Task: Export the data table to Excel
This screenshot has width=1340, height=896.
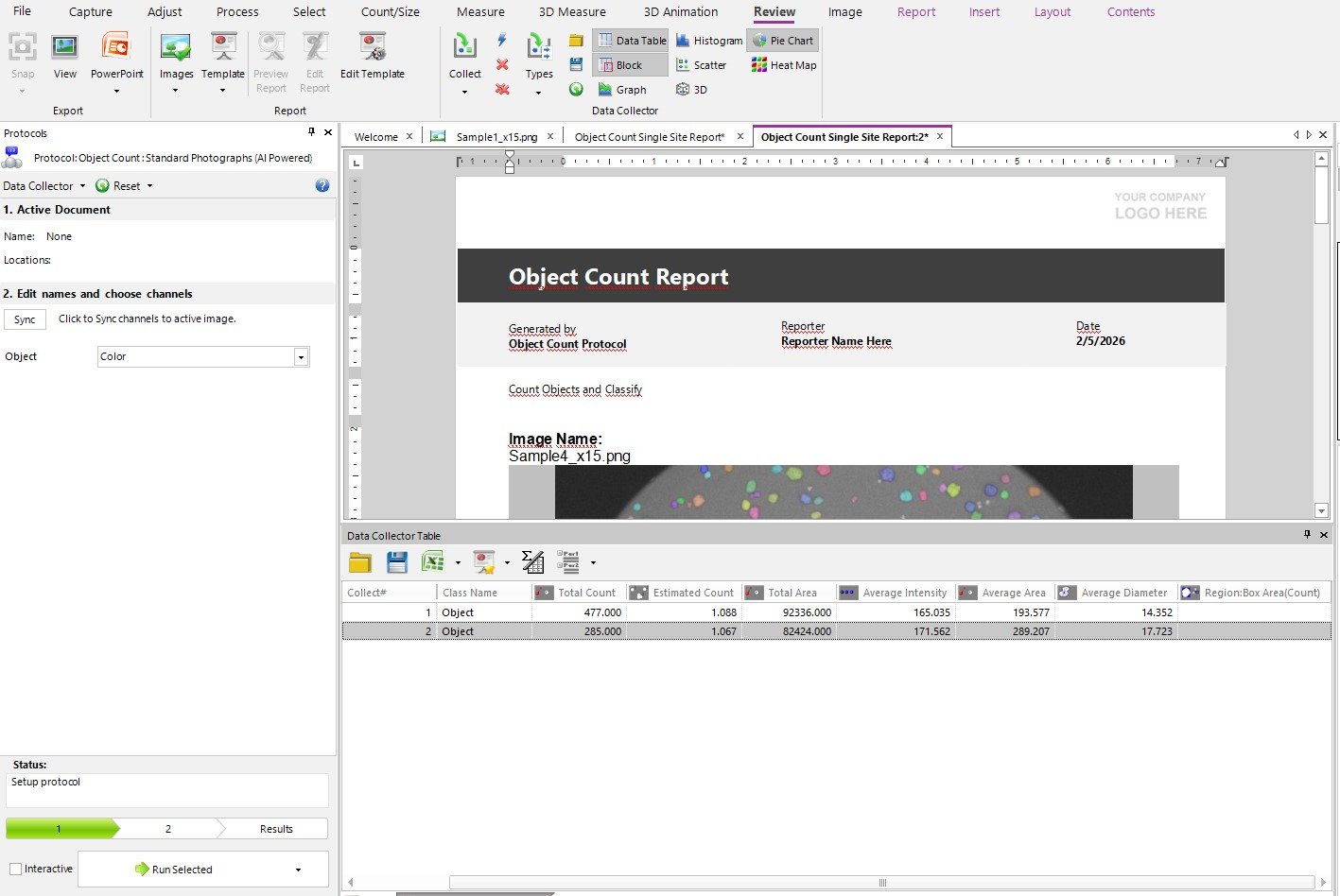Action: [432, 562]
